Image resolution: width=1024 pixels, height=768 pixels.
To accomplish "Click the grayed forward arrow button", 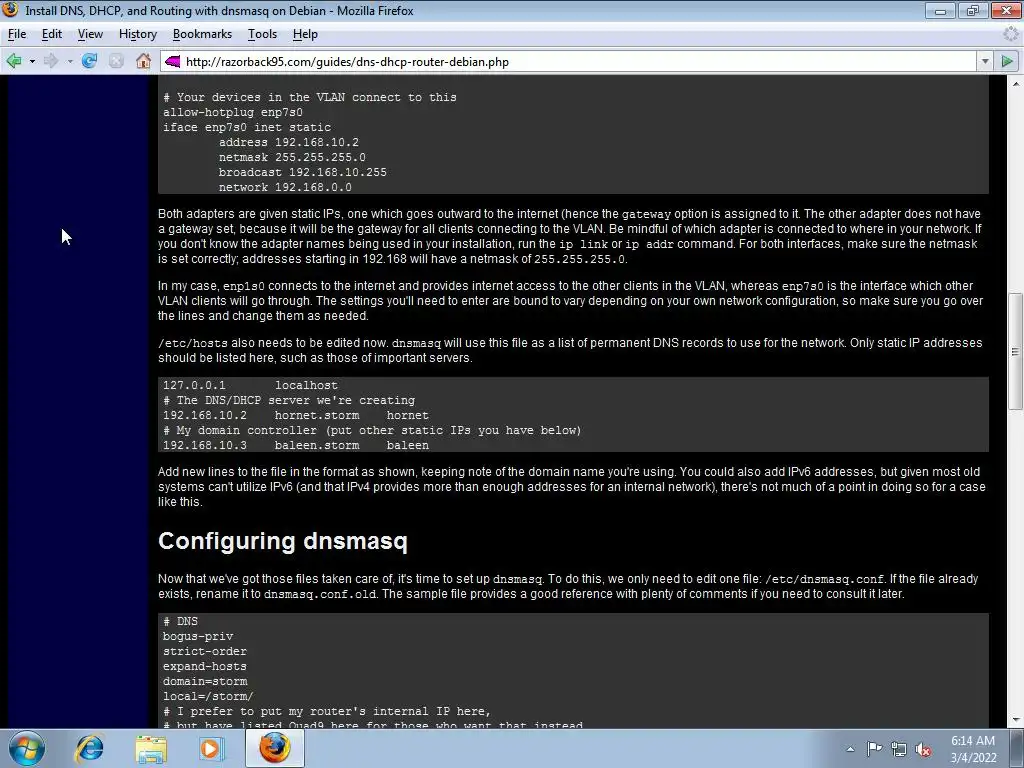I will [x=51, y=61].
